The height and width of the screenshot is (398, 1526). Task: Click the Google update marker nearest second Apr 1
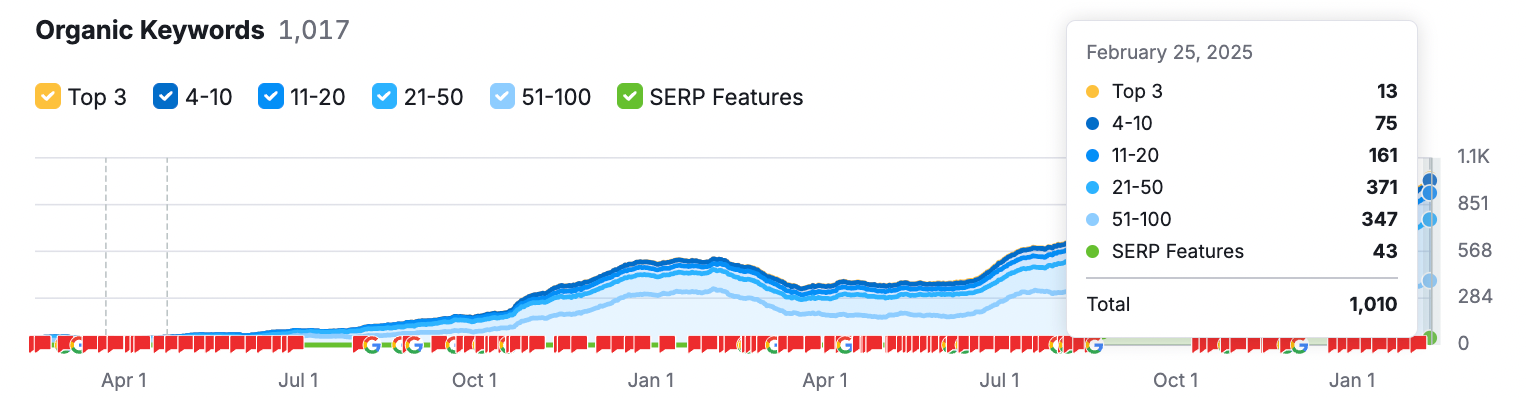pyautogui.click(x=844, y=345)
